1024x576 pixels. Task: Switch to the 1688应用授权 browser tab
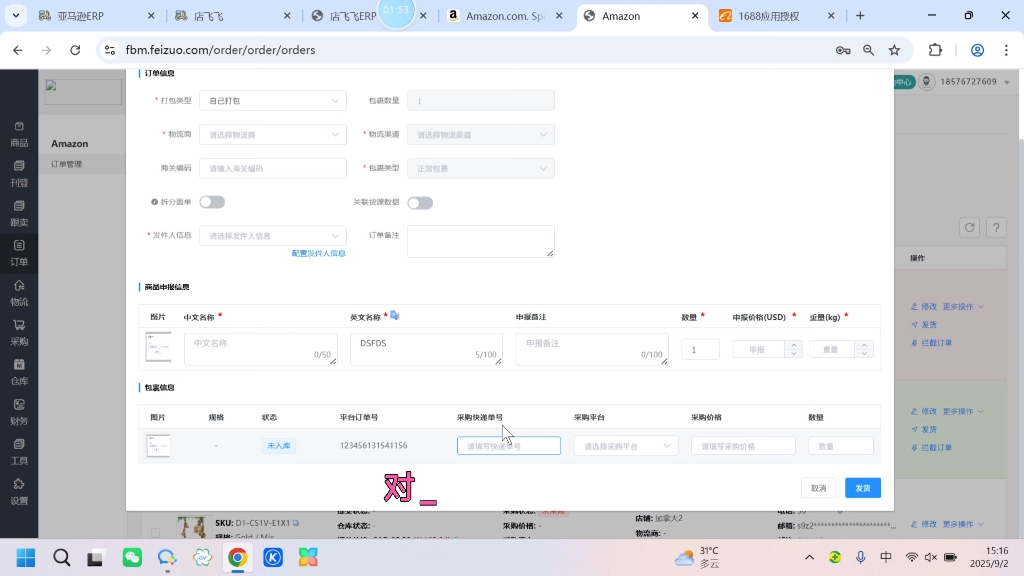pos(777,16)
